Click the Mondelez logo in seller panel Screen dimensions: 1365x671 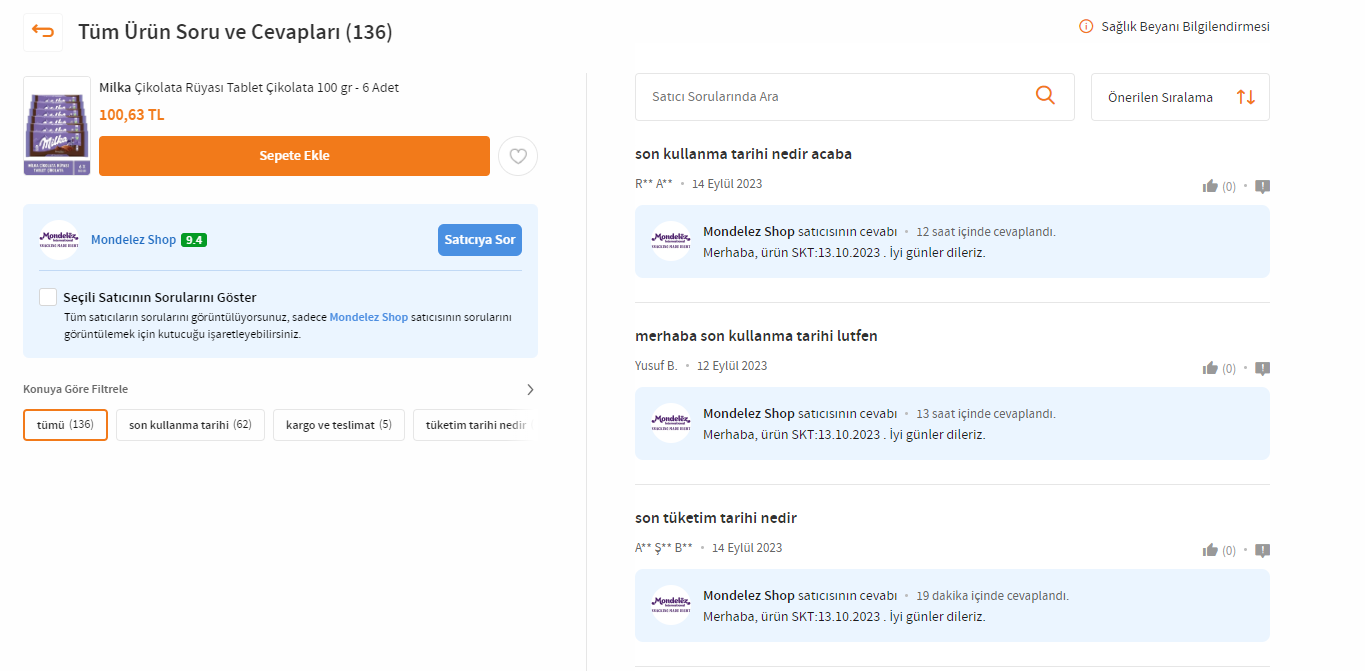[59, 240]
